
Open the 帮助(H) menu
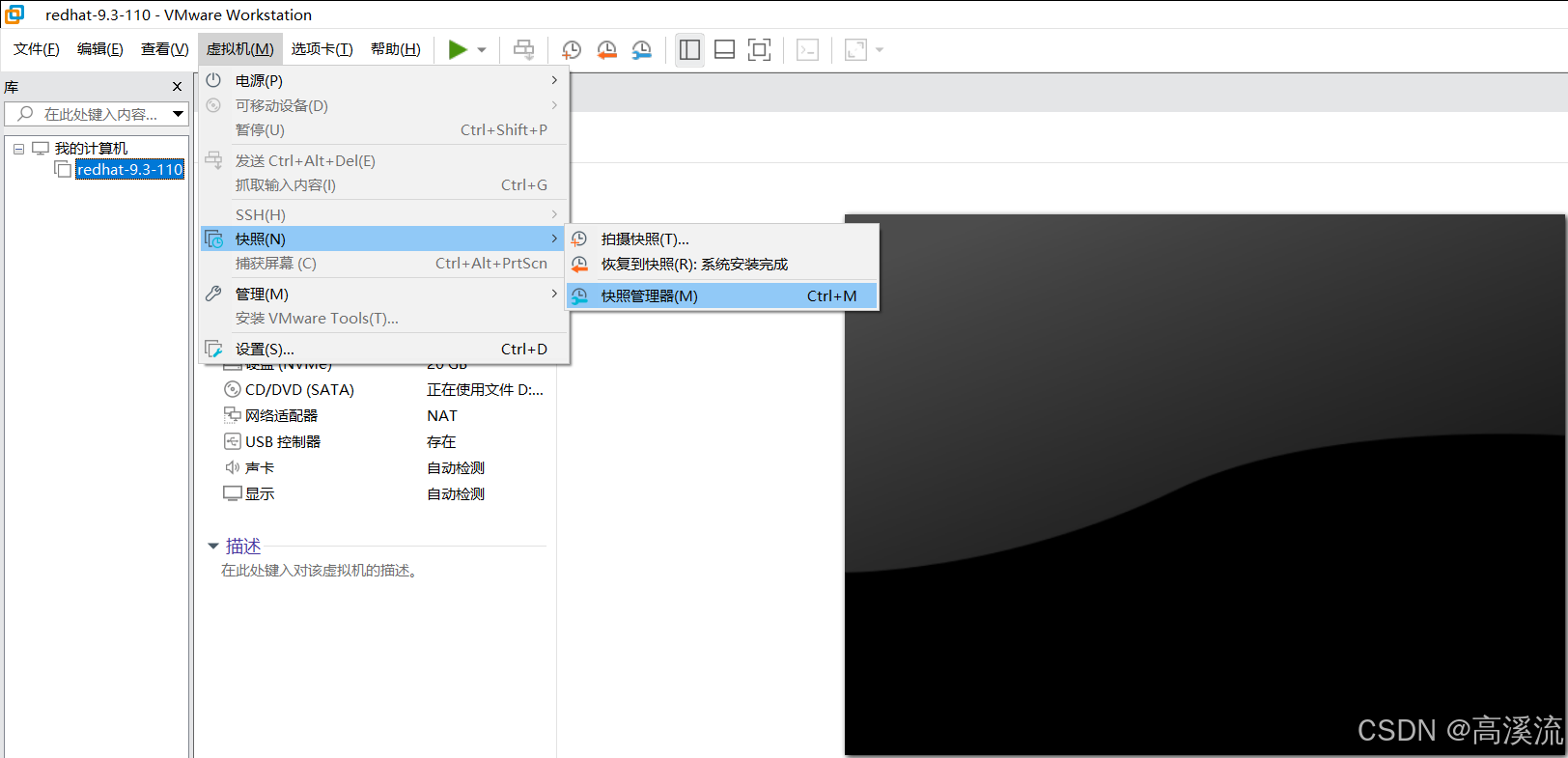[x=396, y=49]
